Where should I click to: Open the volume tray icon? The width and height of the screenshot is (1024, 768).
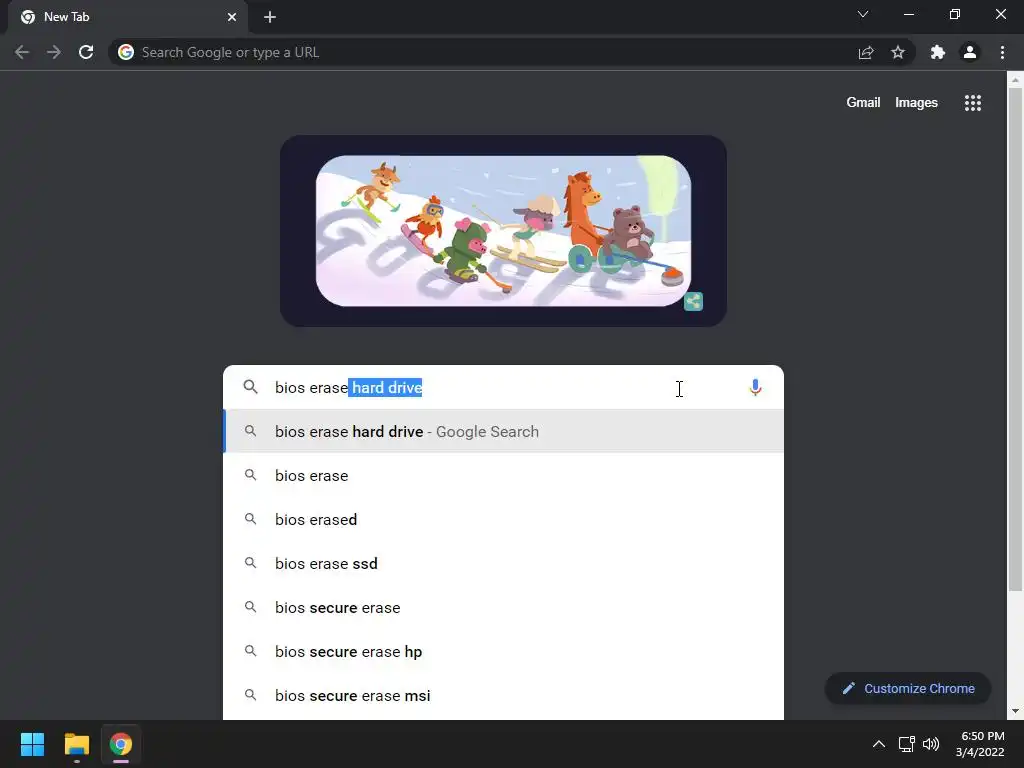coord(931,744)
